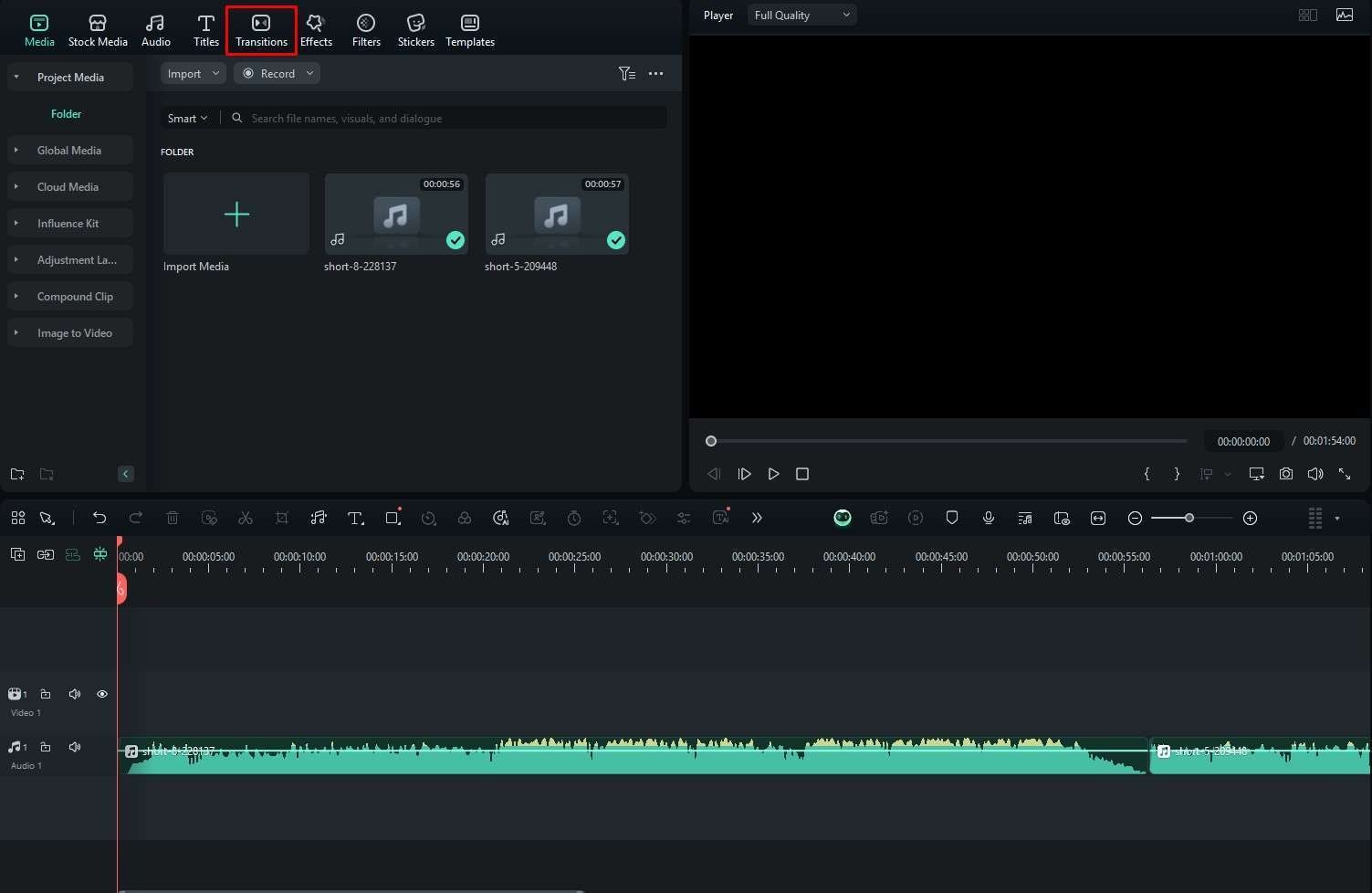The height and width of the screenshot is (893, 1372).
Task: Step to previous frame in player
Action: pyautogui.click(x=714, y=474)
